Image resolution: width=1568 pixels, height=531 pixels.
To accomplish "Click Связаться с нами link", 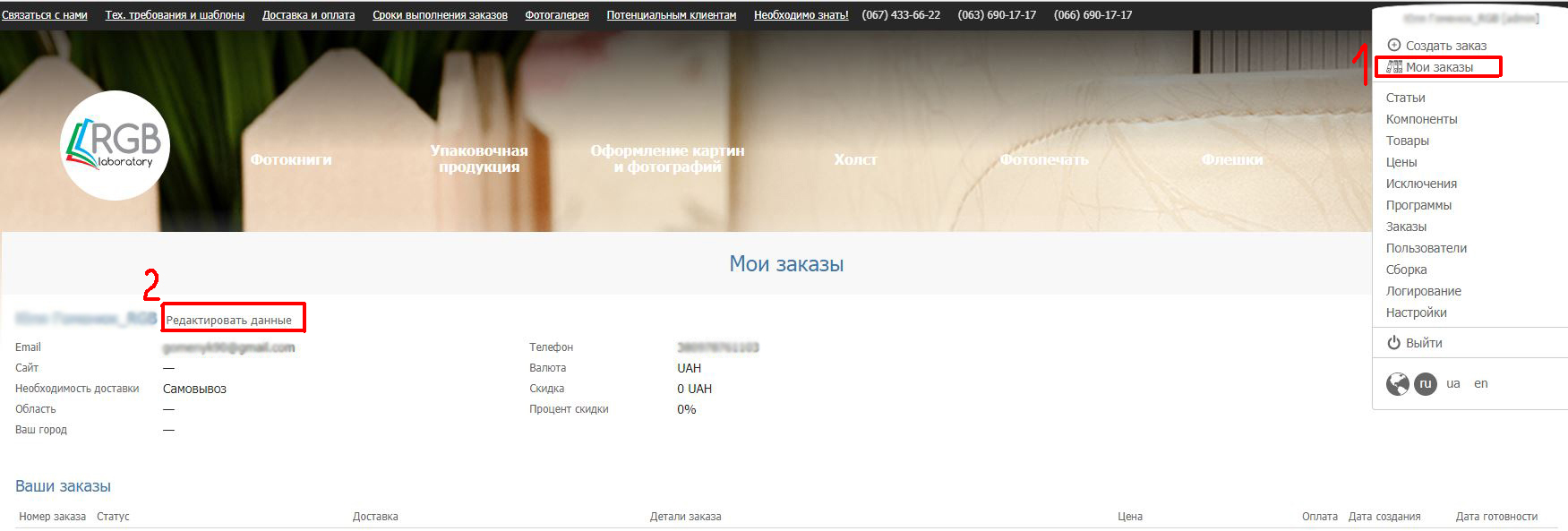I will [45, 15].
